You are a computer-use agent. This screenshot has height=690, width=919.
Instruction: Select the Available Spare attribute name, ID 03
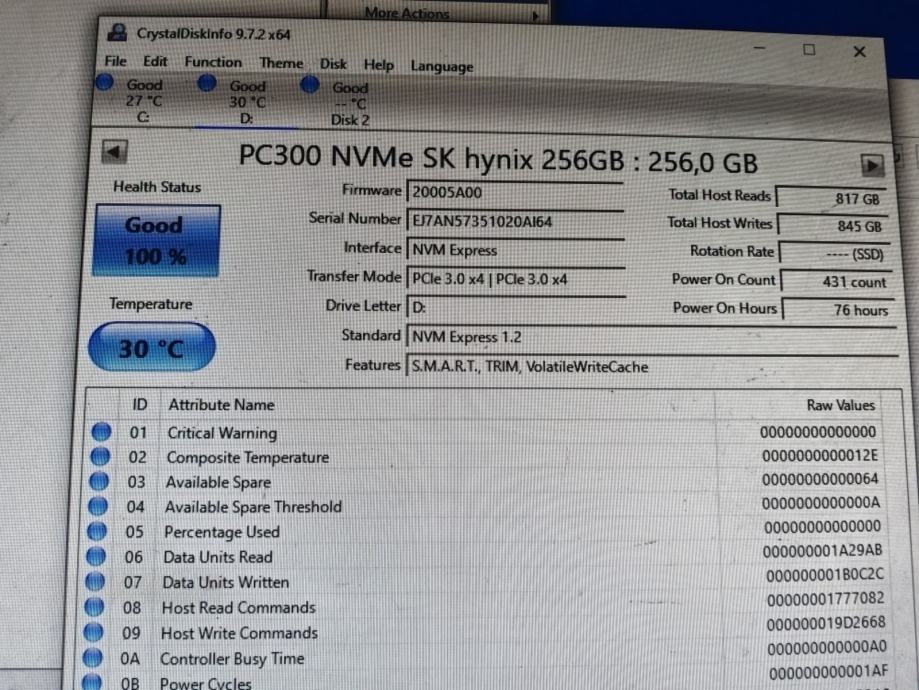click(x=219, y=482)
